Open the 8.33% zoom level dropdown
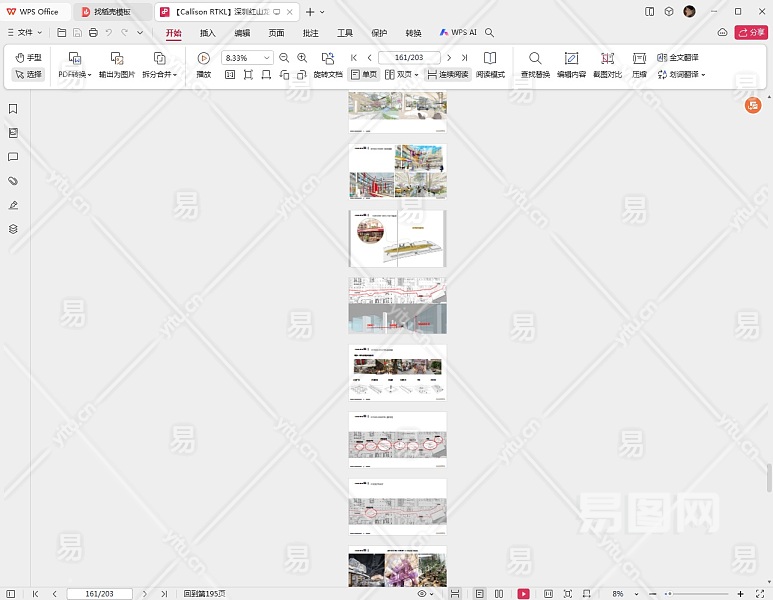 pyautogui.click(x=266, y=58)
